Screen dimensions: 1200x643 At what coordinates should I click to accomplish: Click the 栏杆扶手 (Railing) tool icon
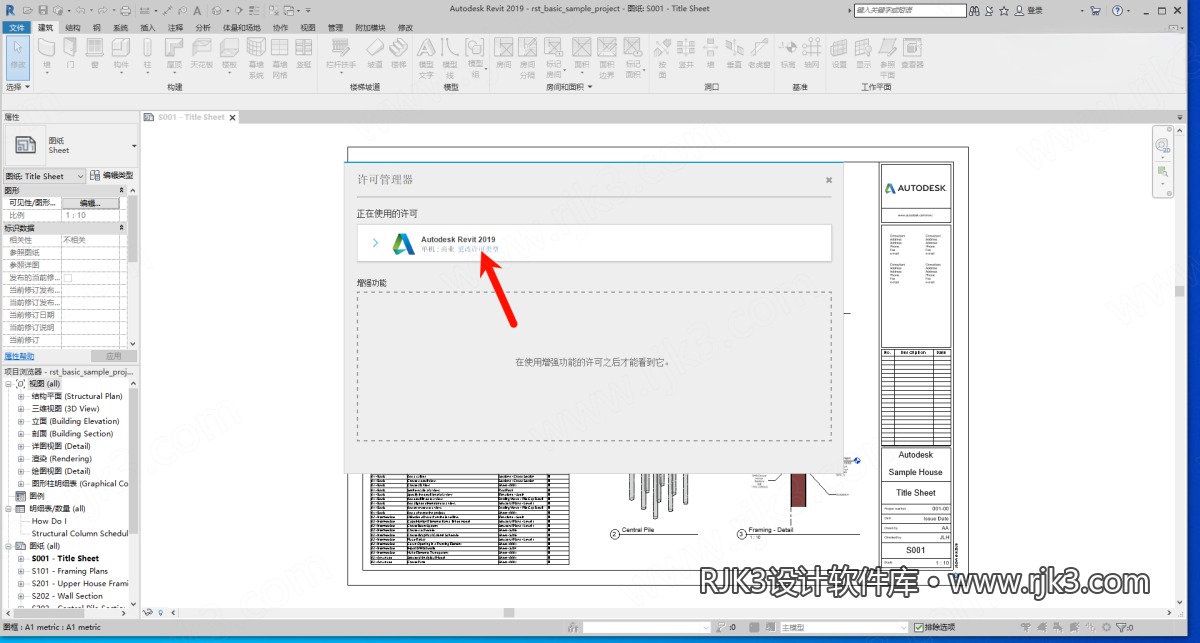341,48
